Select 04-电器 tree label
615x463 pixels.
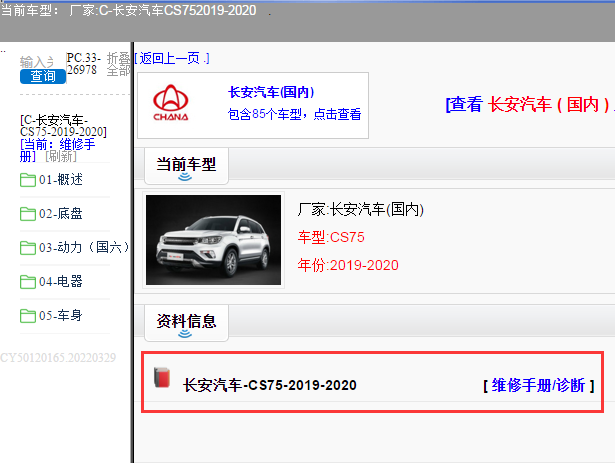click(61, 281)
